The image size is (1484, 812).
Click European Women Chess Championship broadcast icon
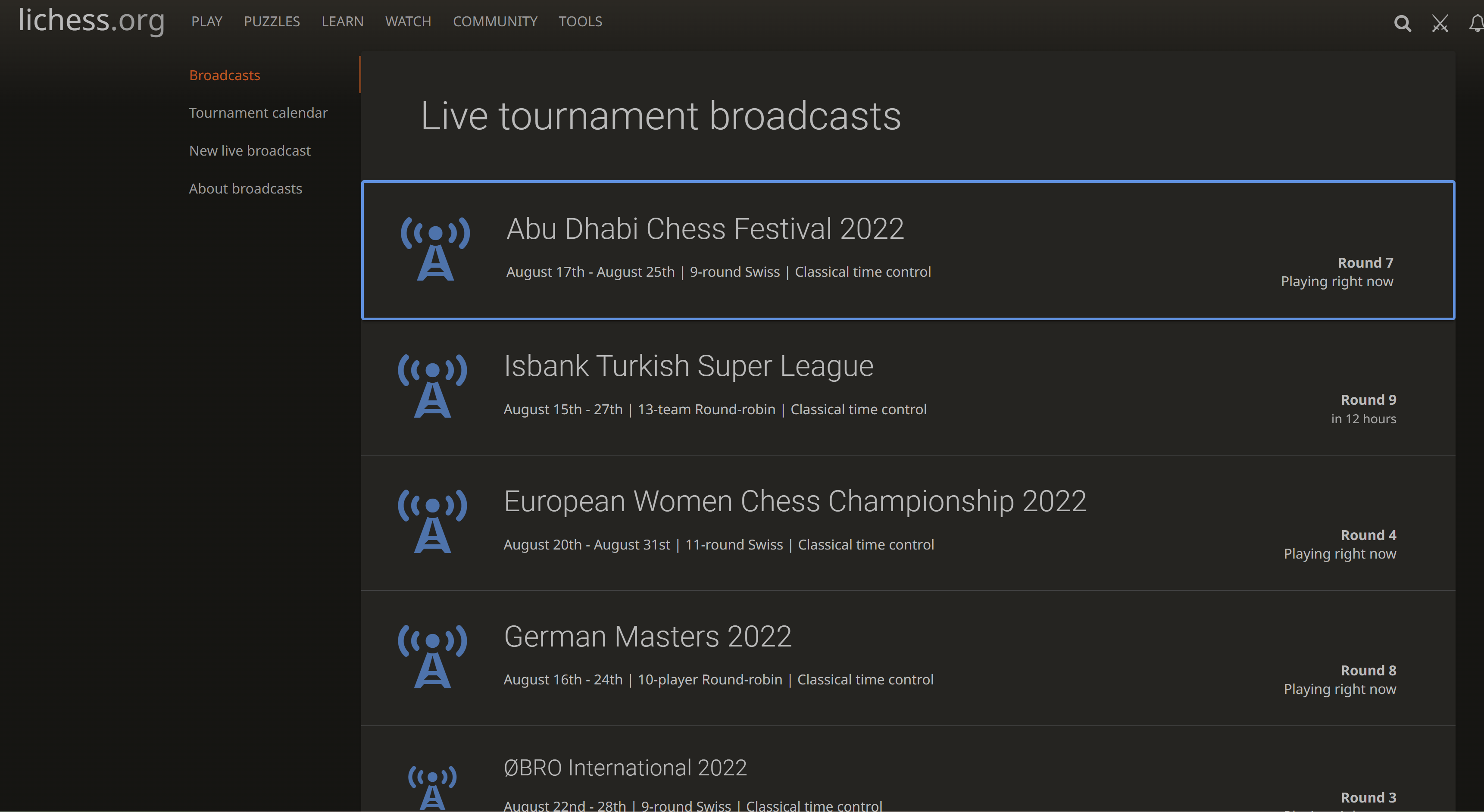(433, 521)
